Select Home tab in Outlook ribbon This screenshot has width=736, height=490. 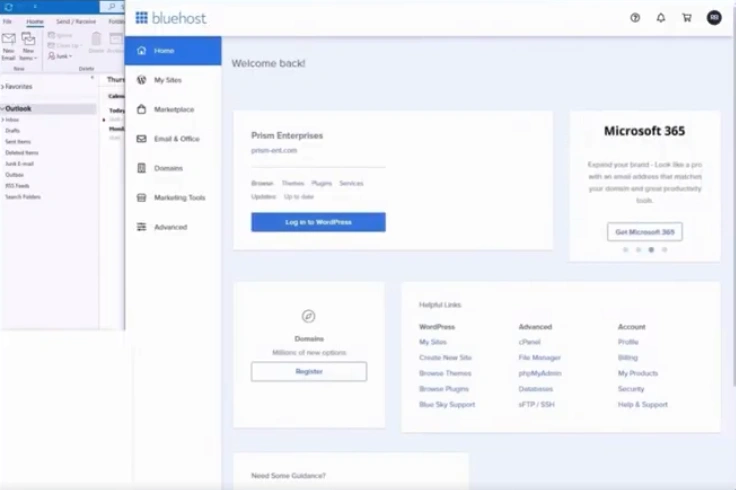[x=35, y=22]
